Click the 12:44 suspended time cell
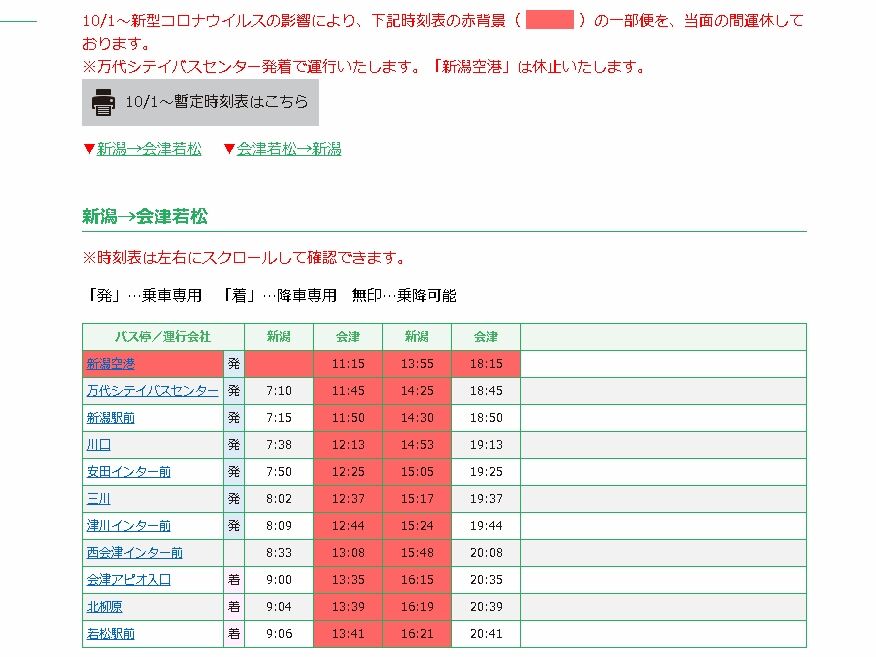 click(x=348, y=526)
